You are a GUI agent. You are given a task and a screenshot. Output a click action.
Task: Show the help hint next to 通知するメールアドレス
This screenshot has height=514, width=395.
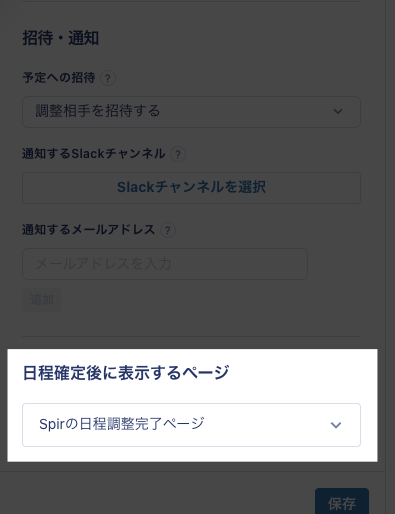point(168,230)
